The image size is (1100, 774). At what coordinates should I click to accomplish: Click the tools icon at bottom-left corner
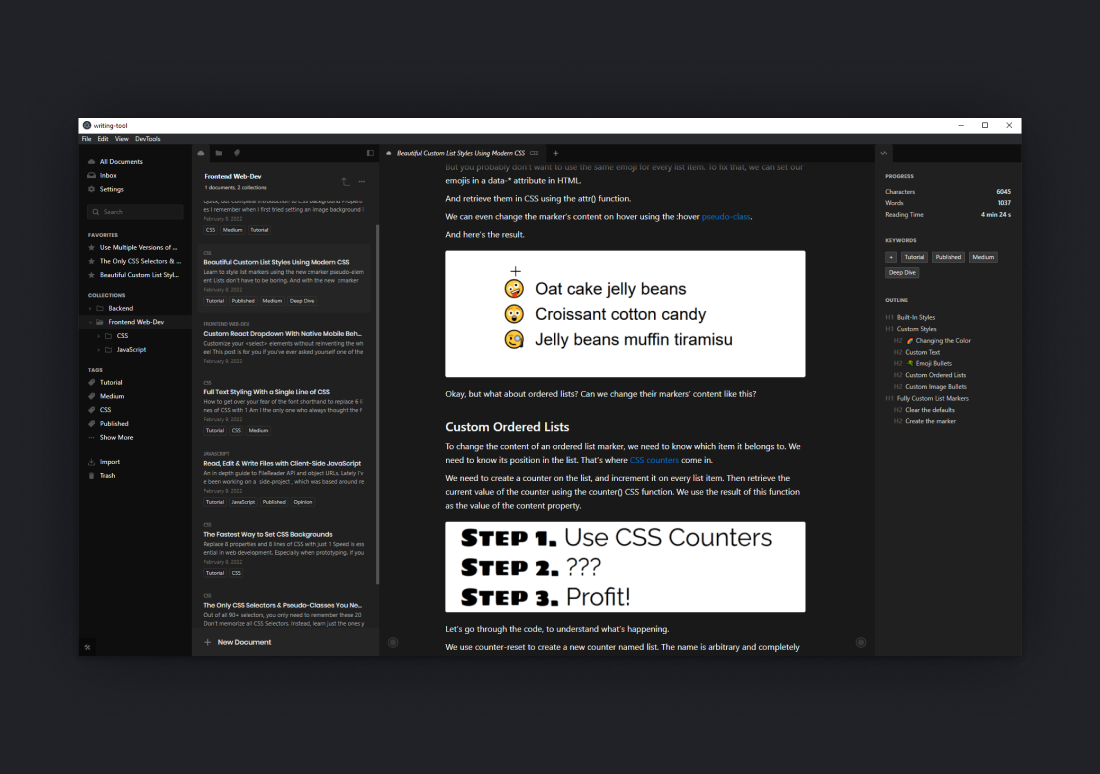coord(88,647)
